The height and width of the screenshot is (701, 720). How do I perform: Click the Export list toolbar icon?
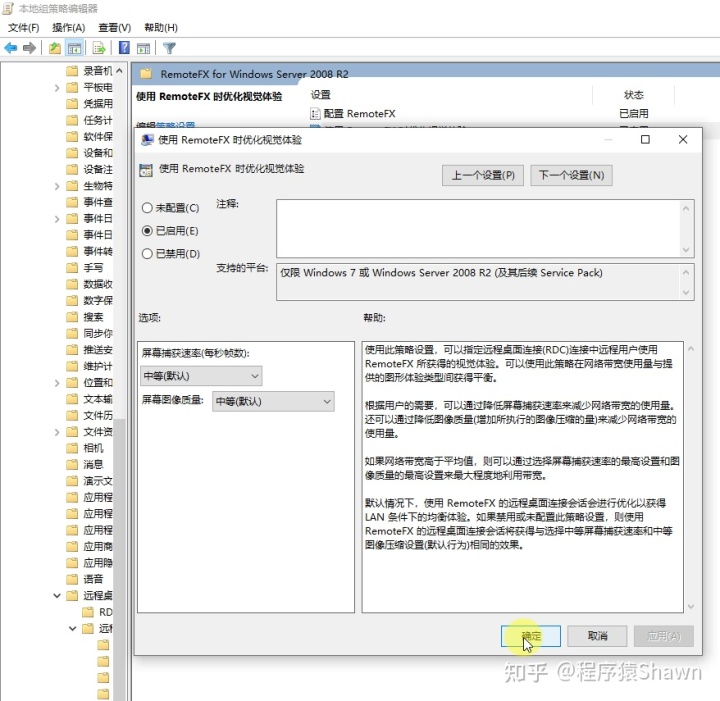coord(99,48)
